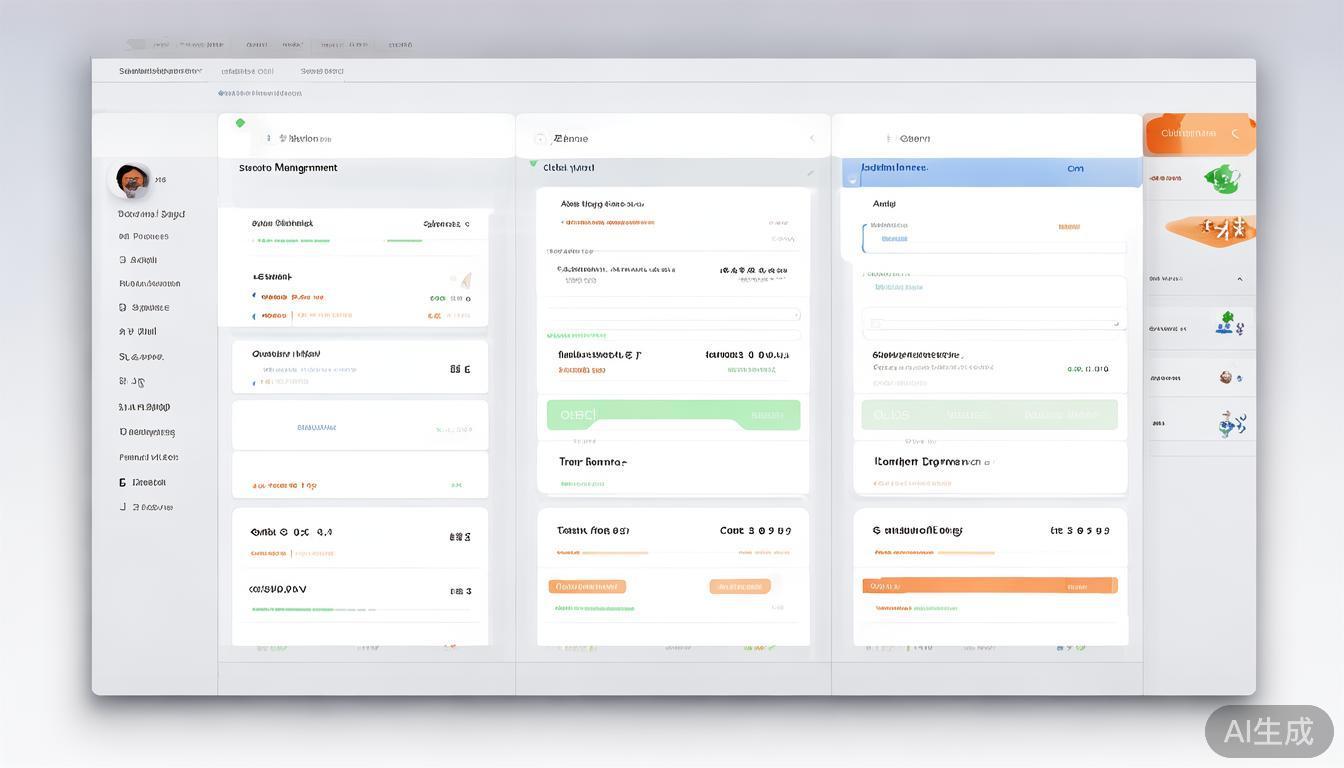Screen dimensions: 1344x768
Task: Expand the middle column using its header chevron
Action: (x=812, y=138)
